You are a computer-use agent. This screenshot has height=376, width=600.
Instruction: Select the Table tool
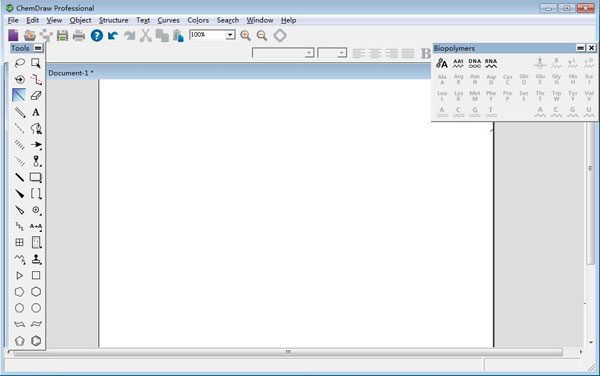(x=20, y=242)
